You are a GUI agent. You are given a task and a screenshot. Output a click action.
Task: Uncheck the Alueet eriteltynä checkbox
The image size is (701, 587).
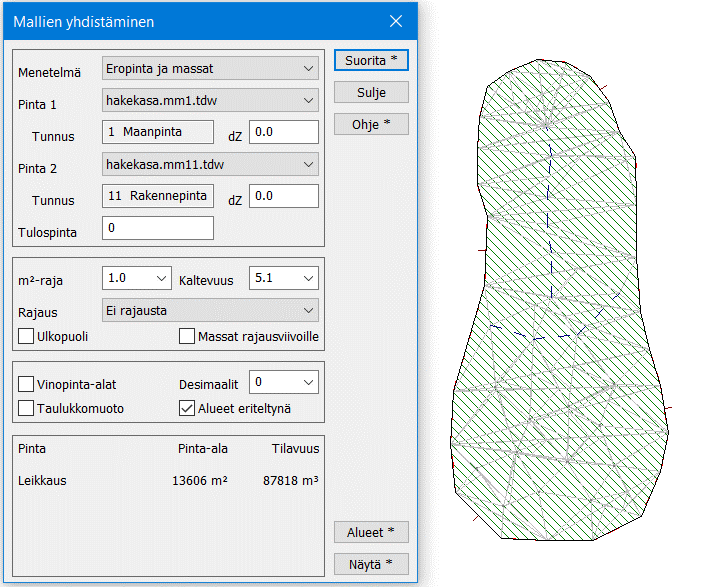(x=187, y=408)
